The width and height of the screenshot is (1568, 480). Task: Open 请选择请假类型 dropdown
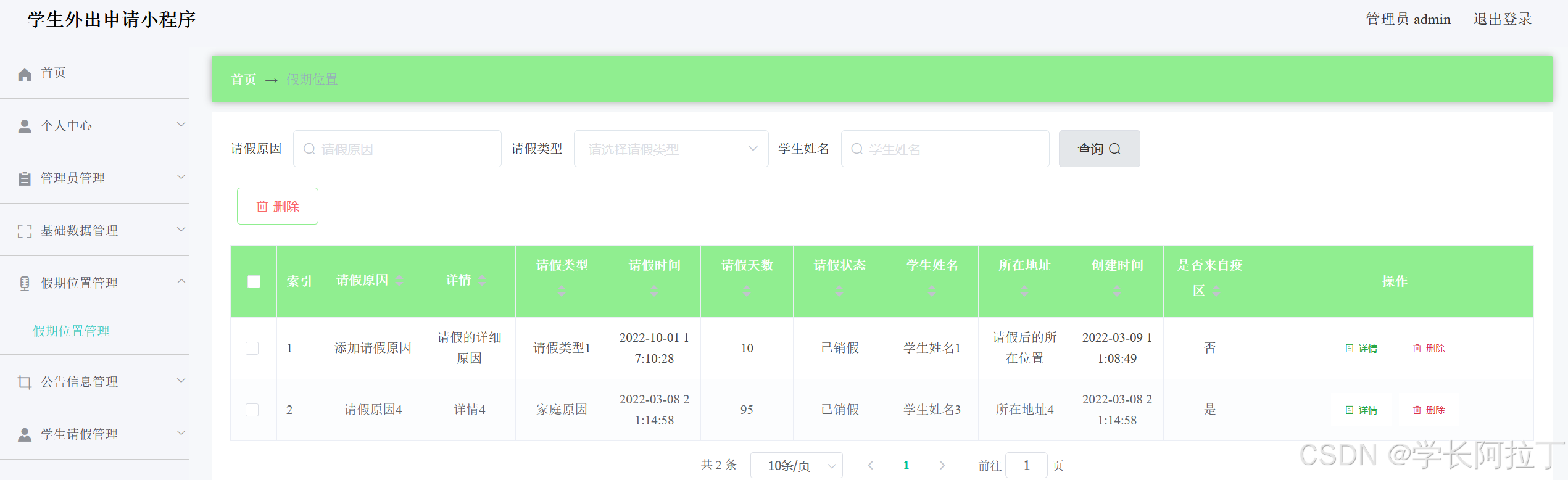tap(671, 149)
